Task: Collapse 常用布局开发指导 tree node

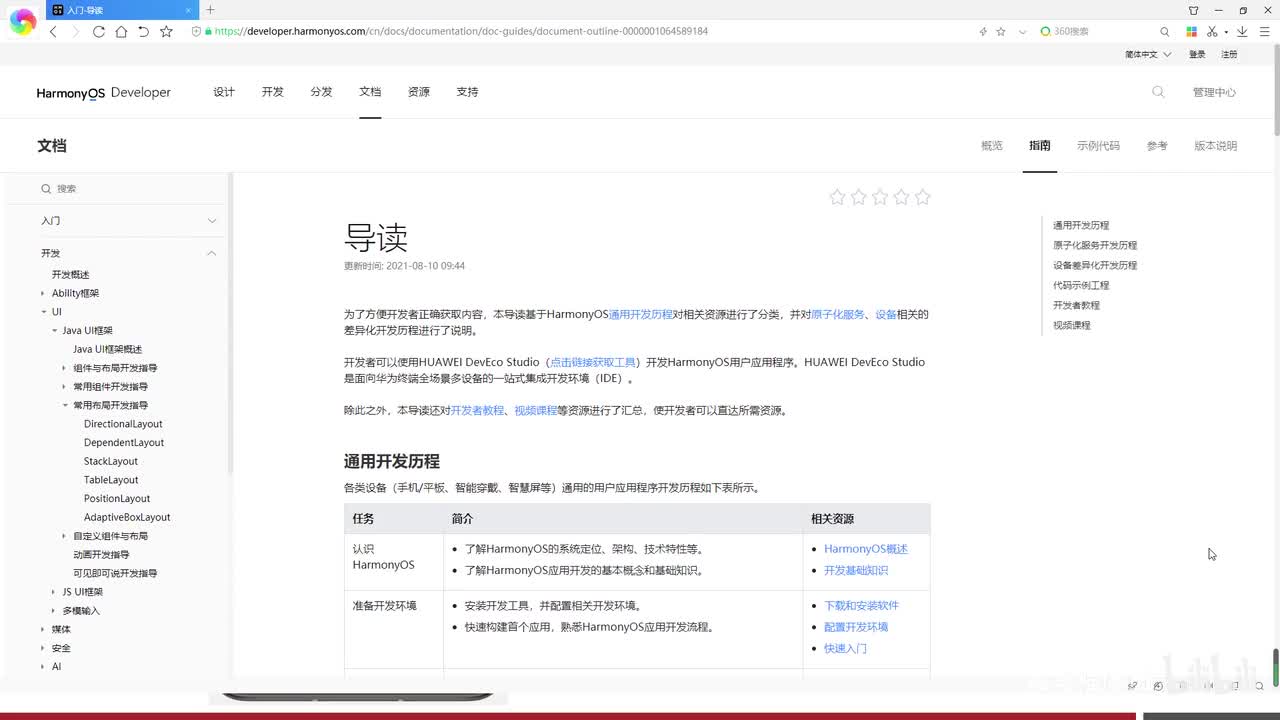Action: (x=64, y=406)
